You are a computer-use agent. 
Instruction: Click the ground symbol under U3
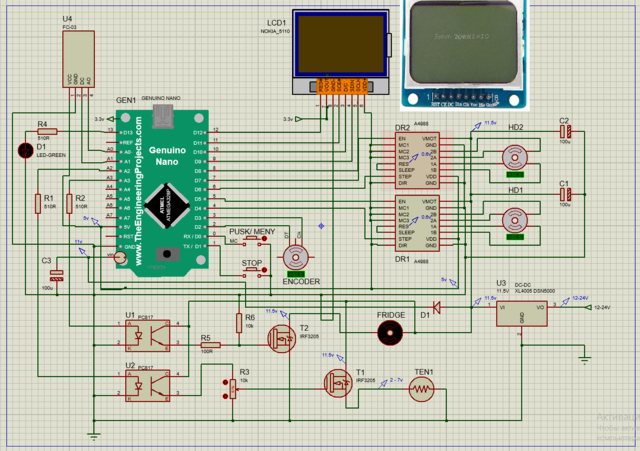click(x=584, y=360)
